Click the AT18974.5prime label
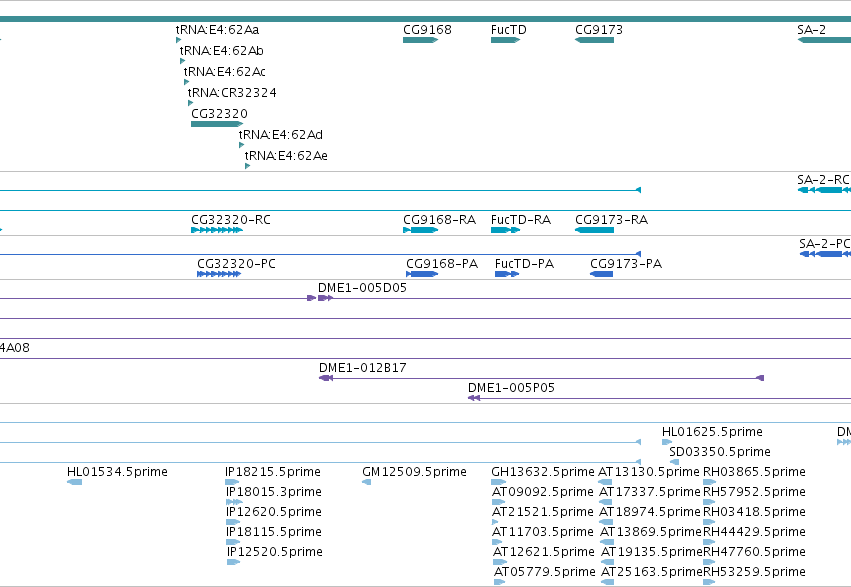The height and width of the screenshot is (587, 851). point(650,512)
